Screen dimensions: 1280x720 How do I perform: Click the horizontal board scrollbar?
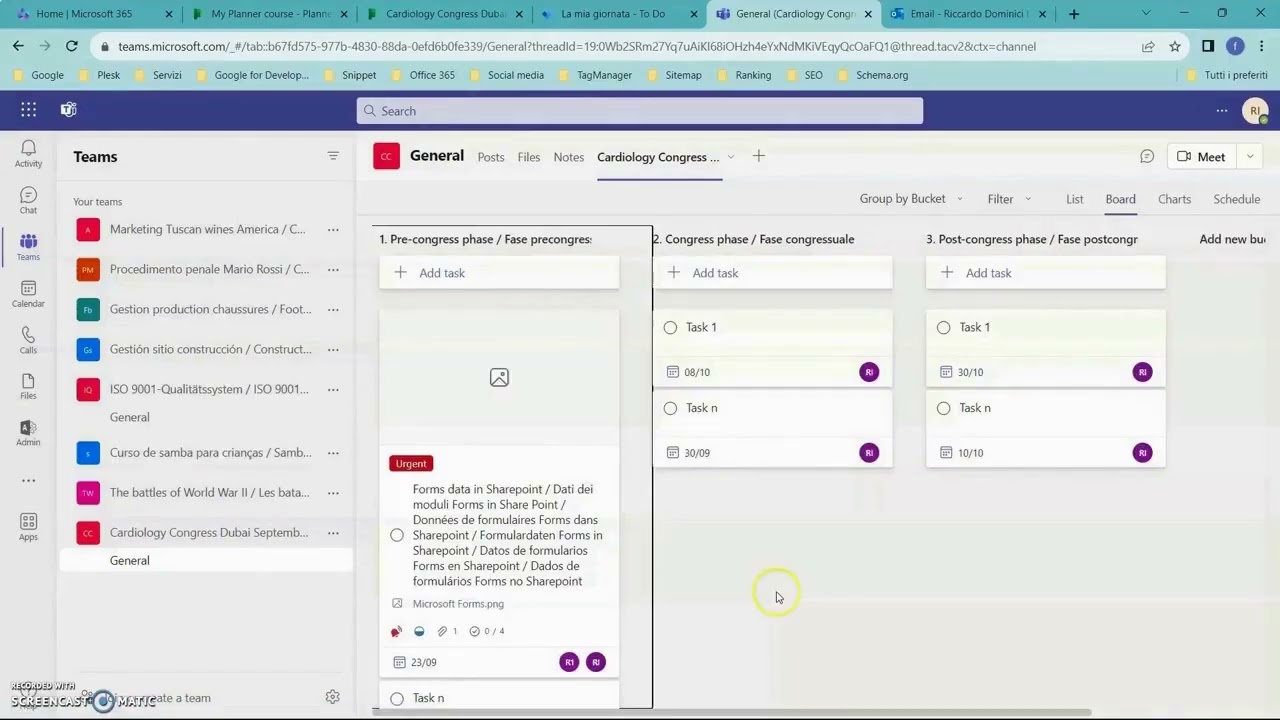point(732,712)
